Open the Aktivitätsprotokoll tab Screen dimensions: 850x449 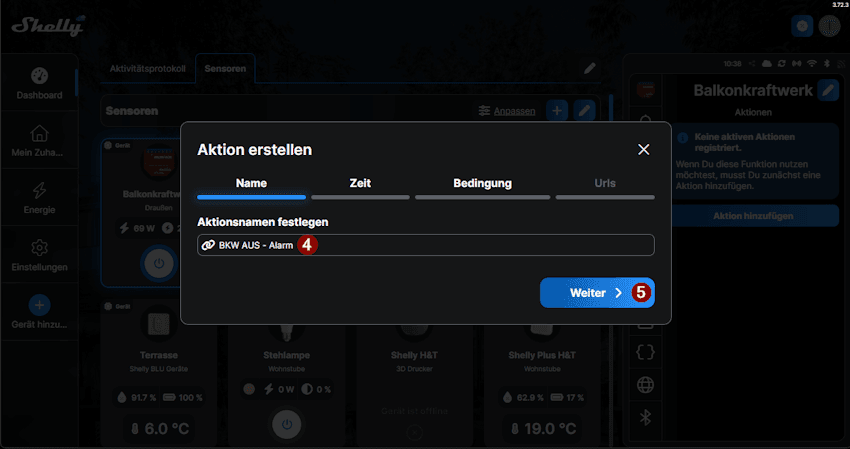point(147,69)
